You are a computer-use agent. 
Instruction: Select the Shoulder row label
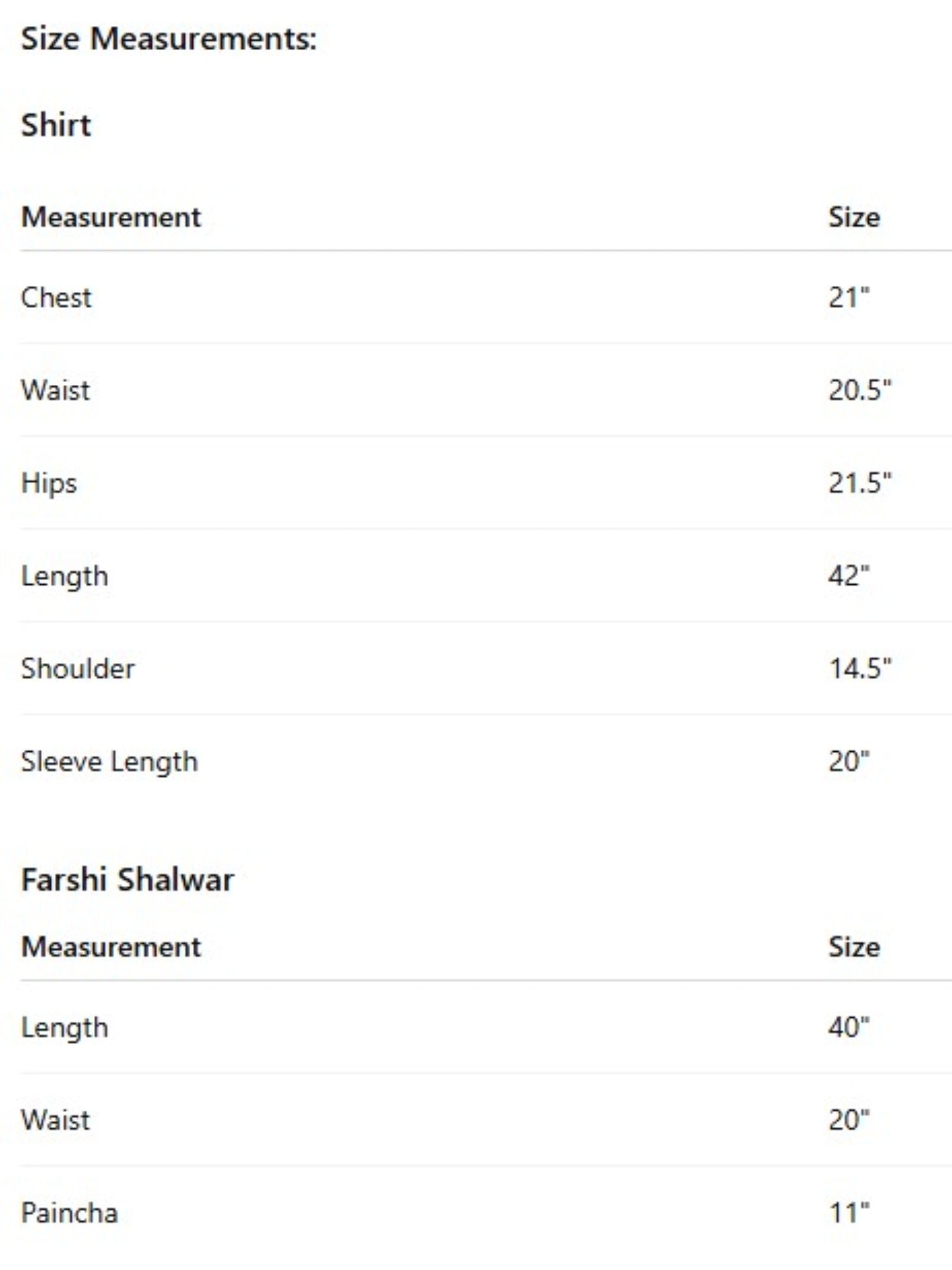tap(77, 669)
